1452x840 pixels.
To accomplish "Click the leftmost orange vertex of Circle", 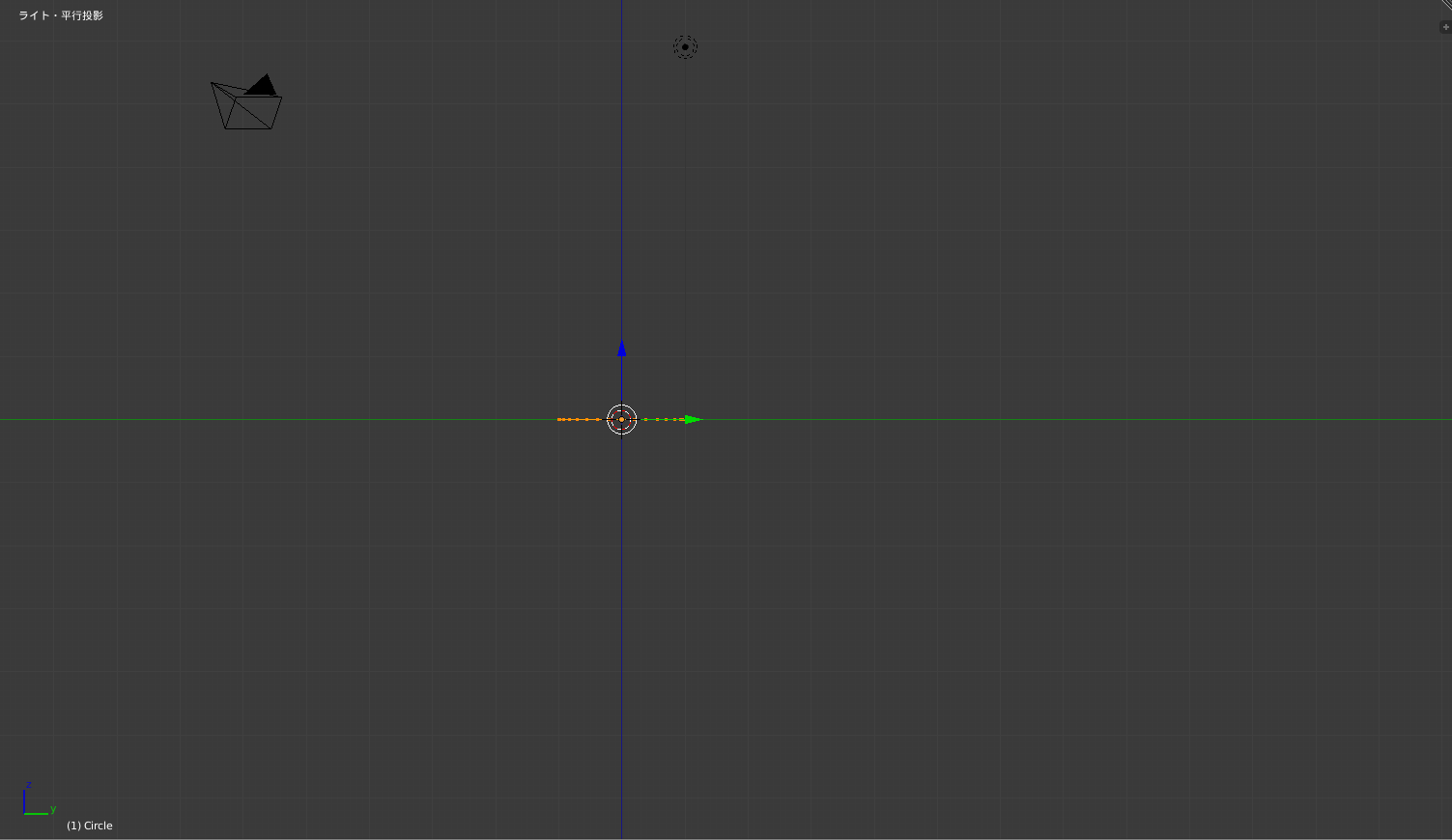I will coord(559,419).
